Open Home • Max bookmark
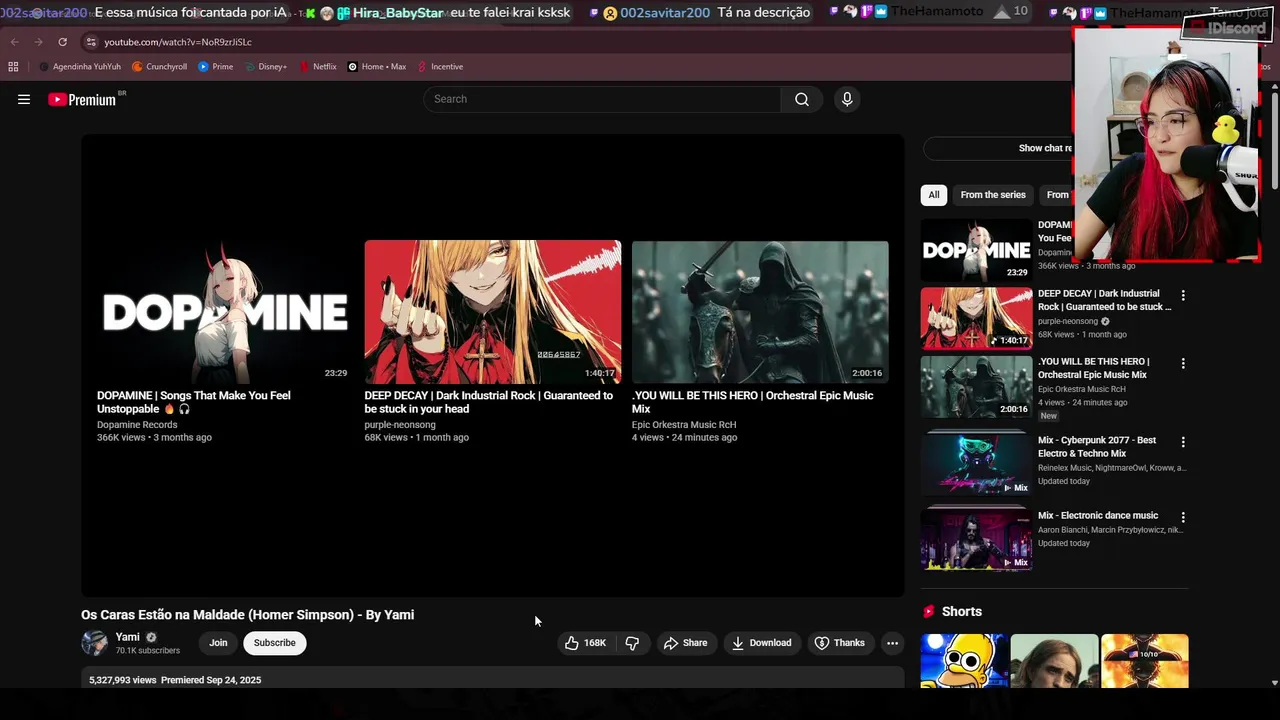The image size is (1280, 720). [377, 67]
